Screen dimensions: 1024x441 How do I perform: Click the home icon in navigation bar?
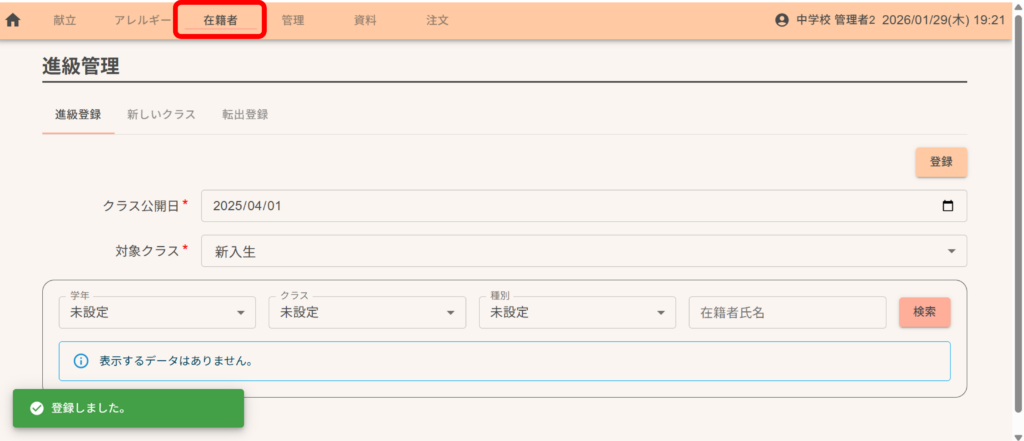(x=14, y=20)
